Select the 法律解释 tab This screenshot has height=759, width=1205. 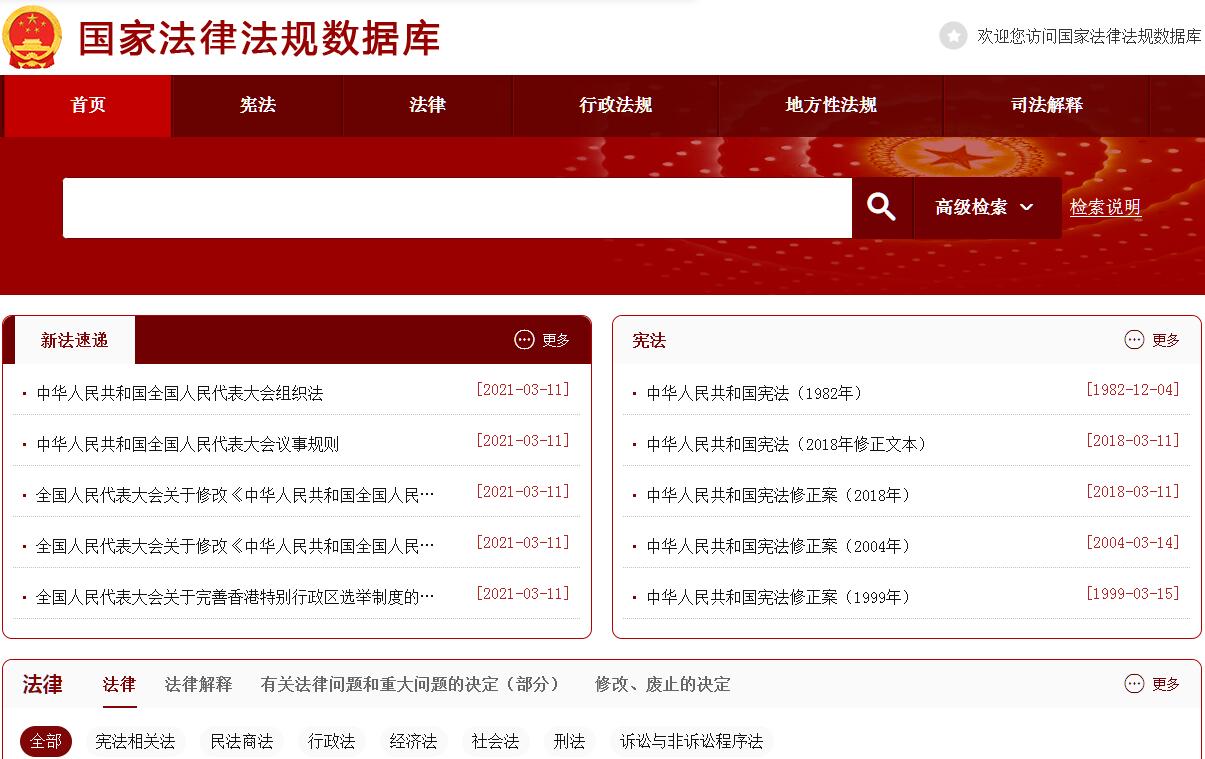198,684
